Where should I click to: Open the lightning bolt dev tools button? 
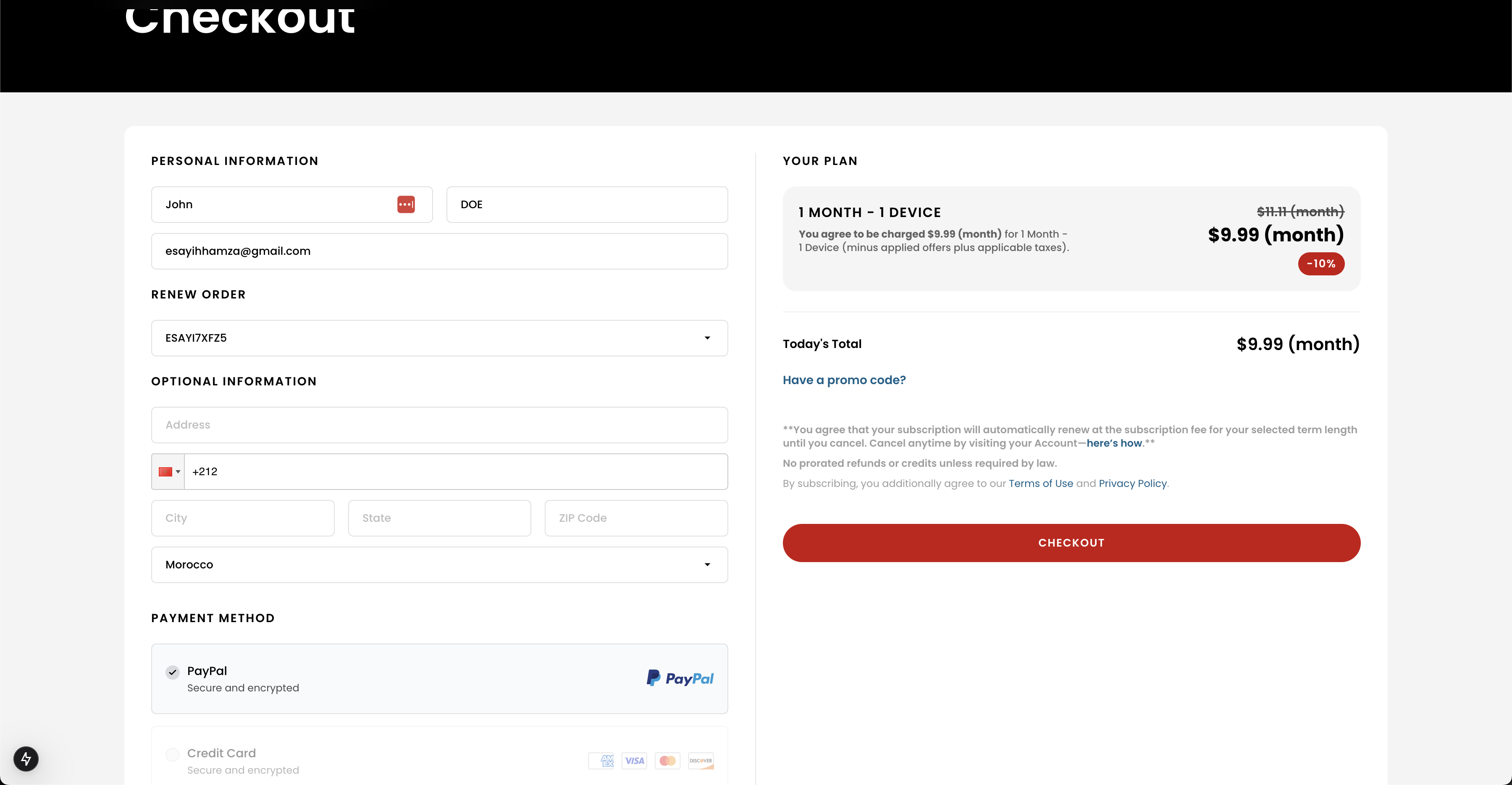pyautogui.click(x=26, y=759)
